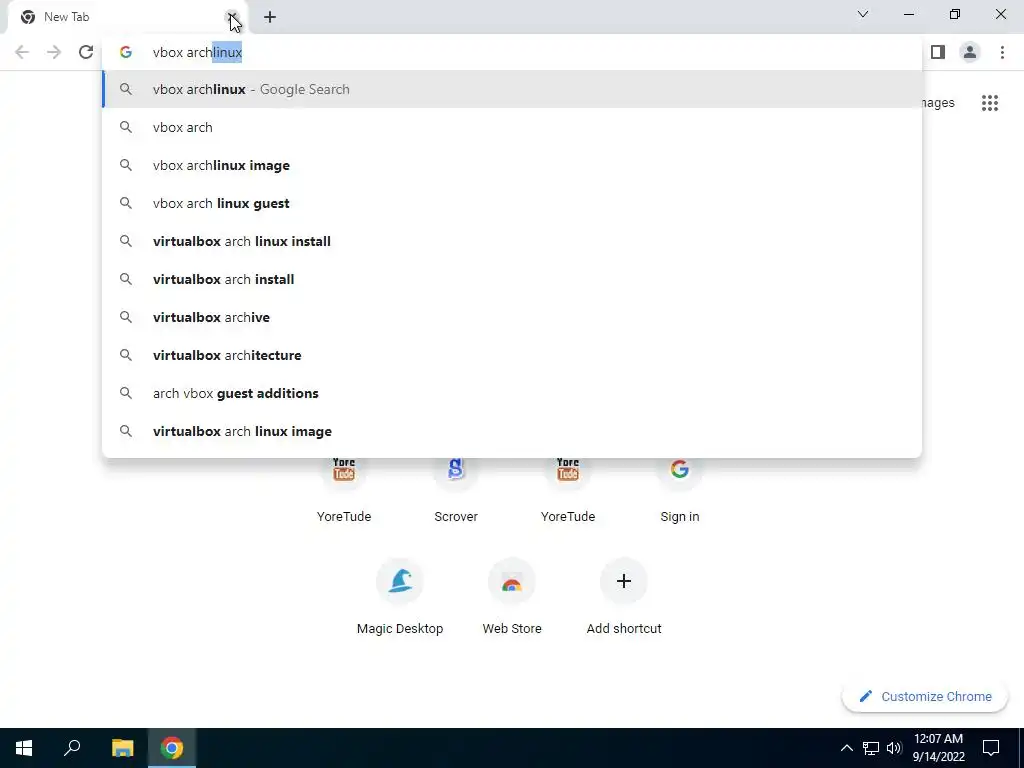This screenshot has height=768, width=1024.
Task: Open the taskbar clock and date
Action: (x=938, y=748)
